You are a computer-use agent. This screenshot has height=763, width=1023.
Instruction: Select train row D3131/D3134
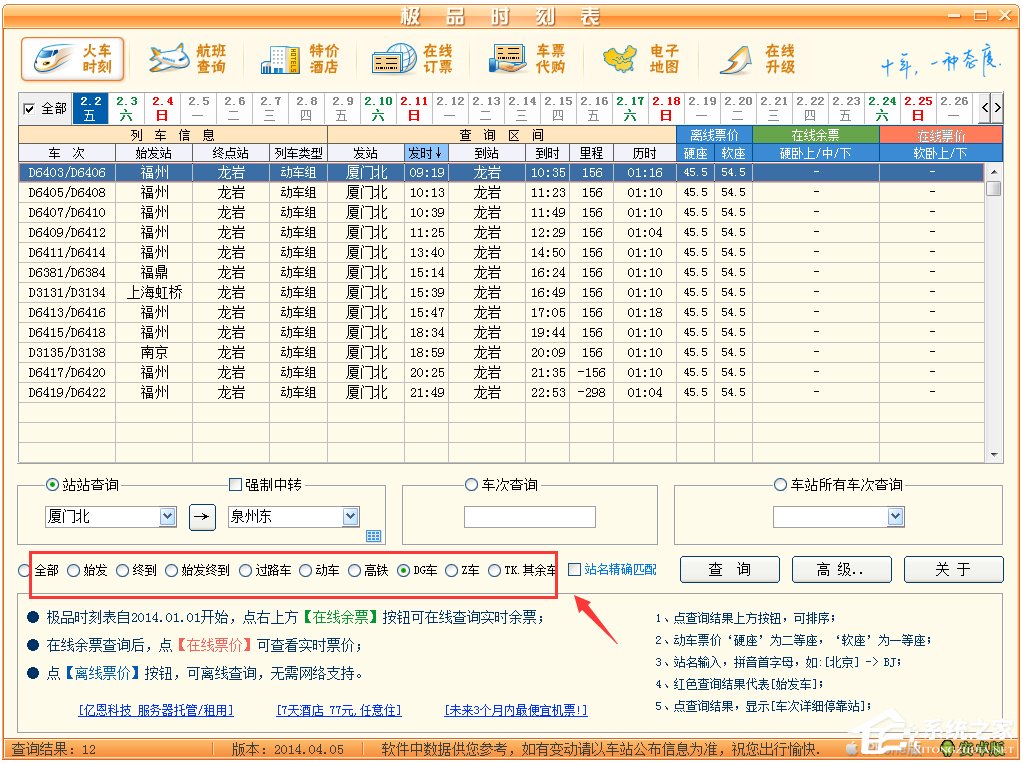tap(501, 292)
